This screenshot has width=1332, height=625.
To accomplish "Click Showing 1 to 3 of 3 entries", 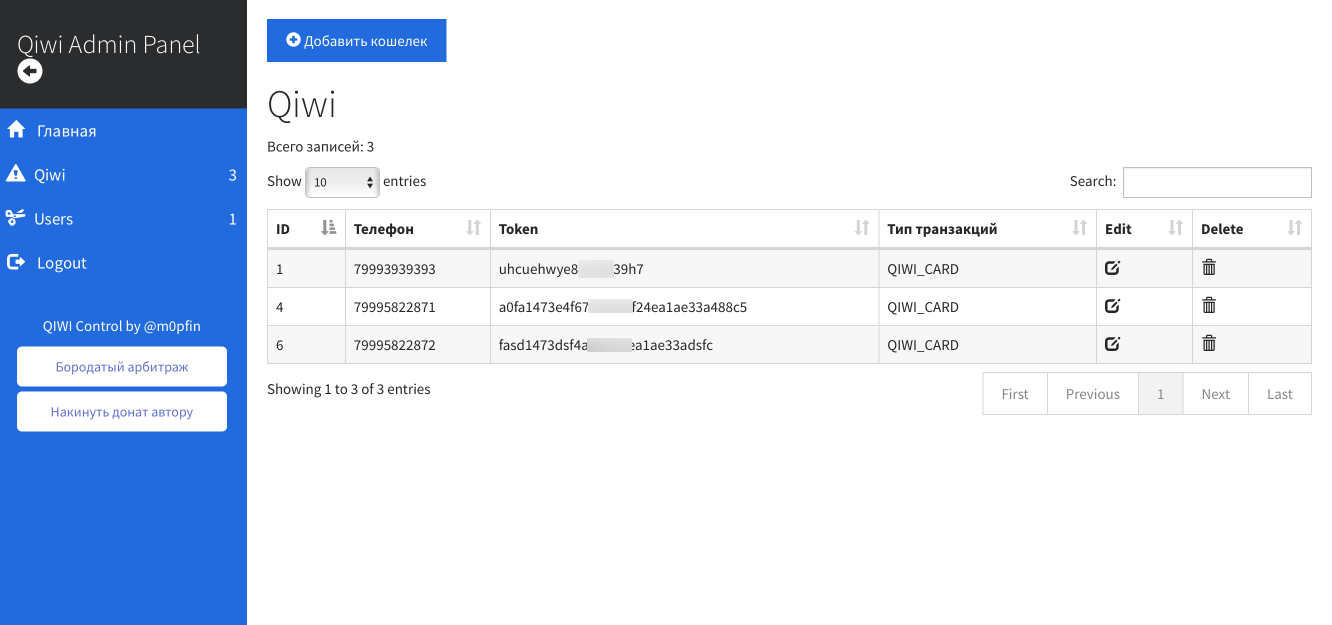I will click(x=349, y=389).
